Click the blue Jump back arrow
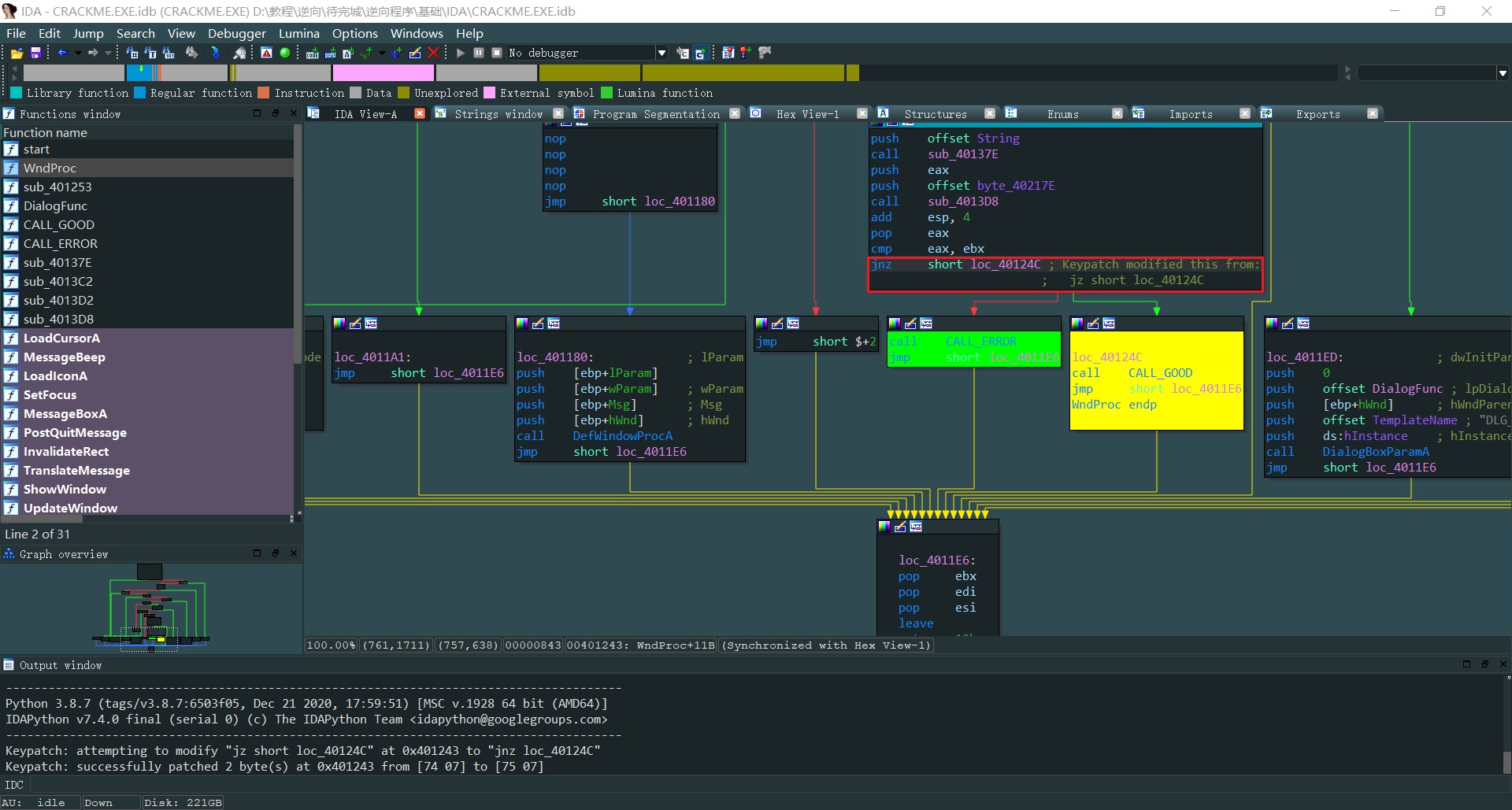 tap(62, 53)
